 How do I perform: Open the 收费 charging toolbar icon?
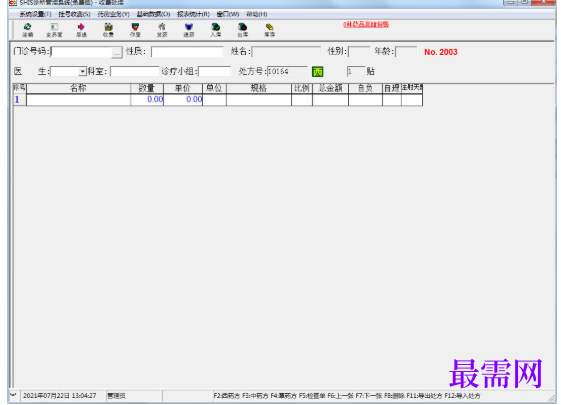108,30
